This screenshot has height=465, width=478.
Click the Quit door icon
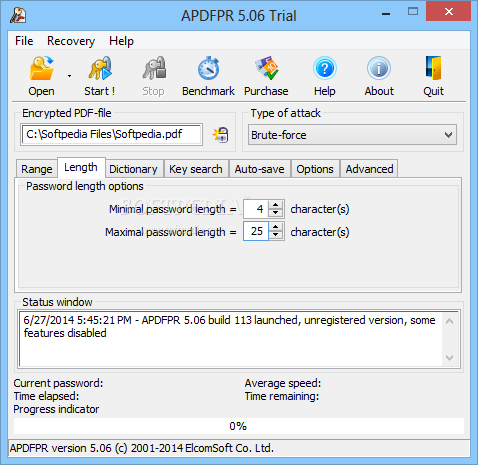[433, 69]
